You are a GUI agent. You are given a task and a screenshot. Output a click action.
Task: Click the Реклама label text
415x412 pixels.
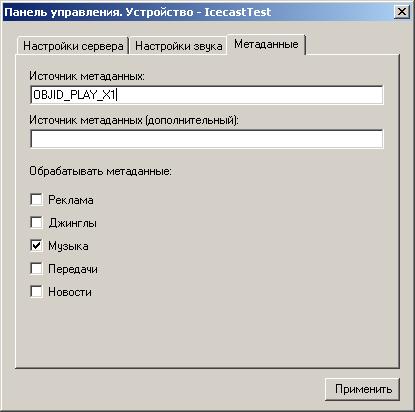tap(71, 200)
